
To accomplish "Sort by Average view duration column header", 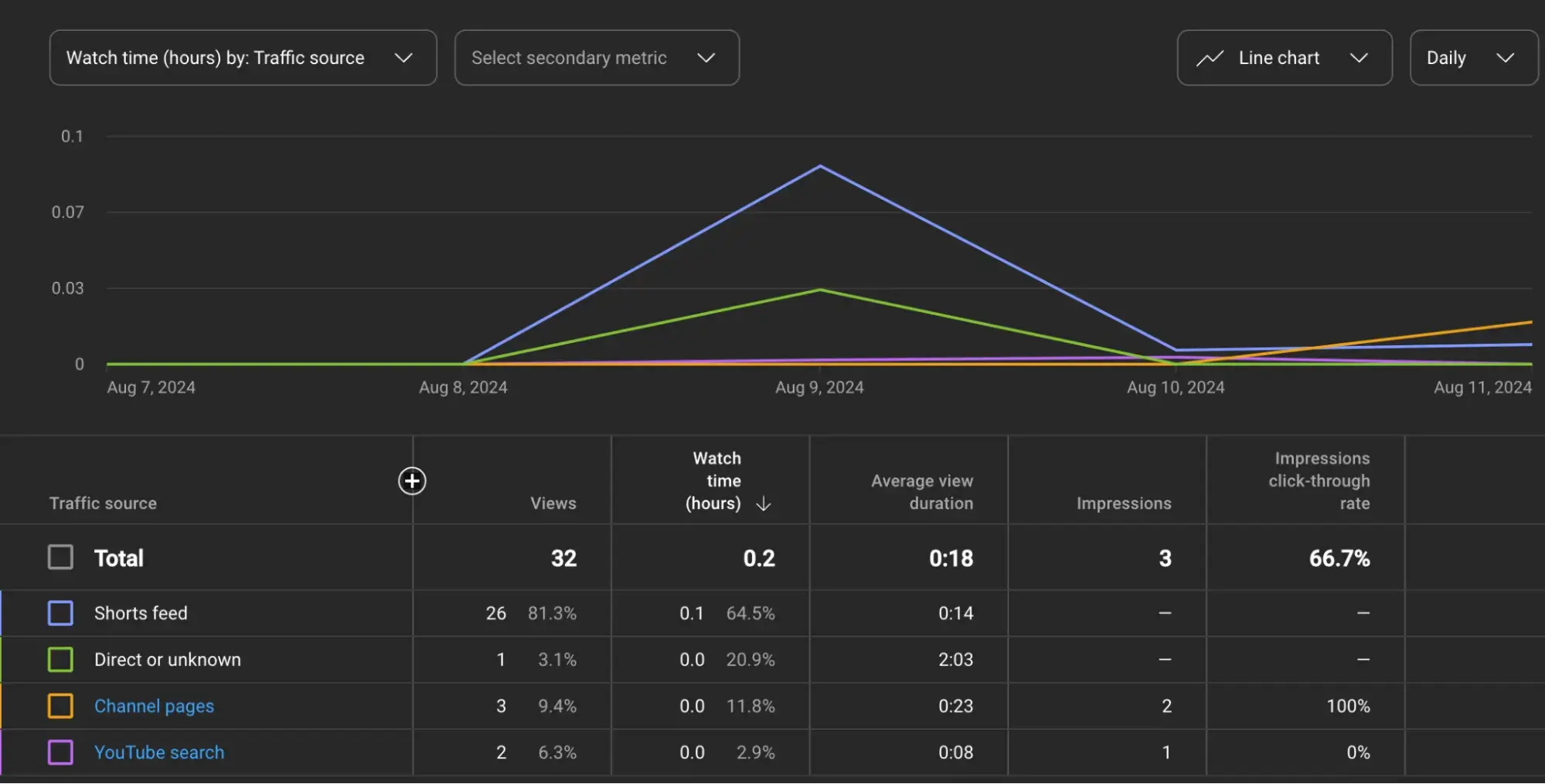I will (922, 492).
